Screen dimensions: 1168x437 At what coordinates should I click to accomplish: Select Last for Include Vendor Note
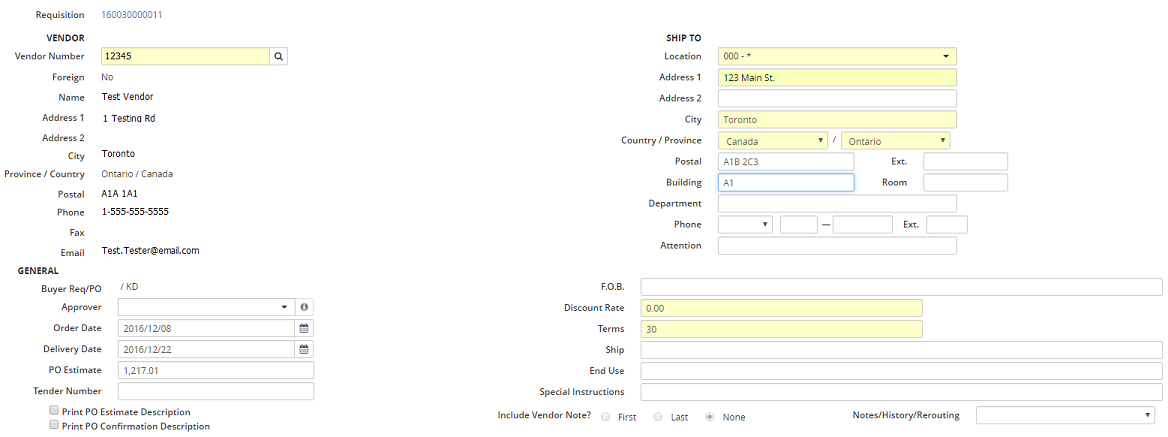pos(658,417)
